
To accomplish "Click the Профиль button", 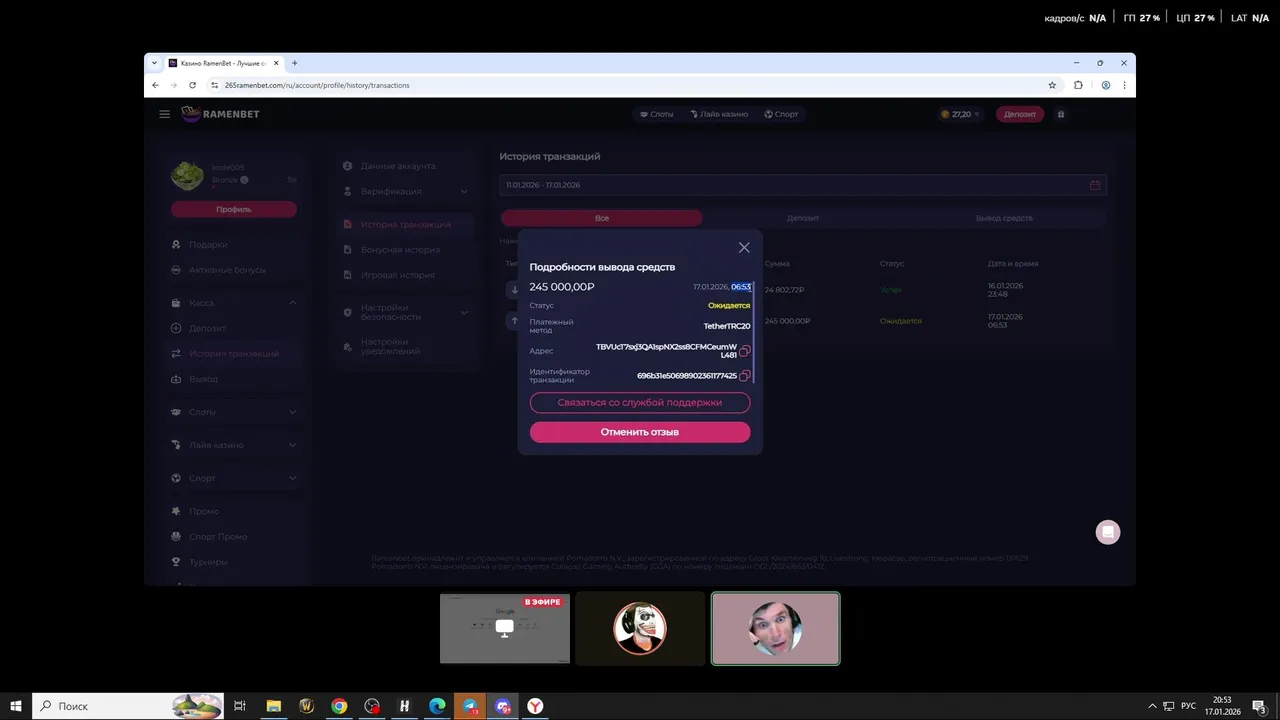I will tap(234, 209).
